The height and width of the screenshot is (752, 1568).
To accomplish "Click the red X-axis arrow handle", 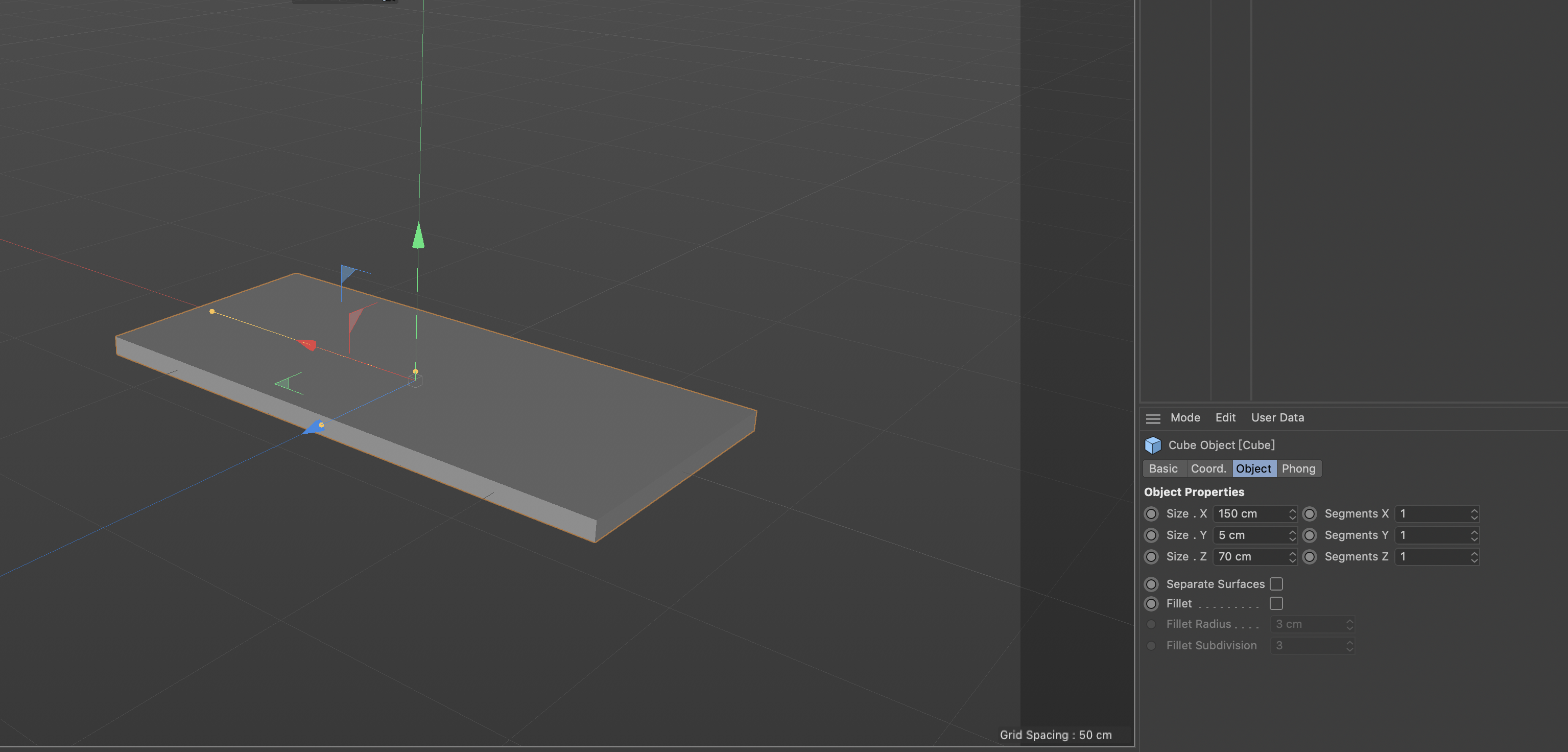I will (307, 344).
